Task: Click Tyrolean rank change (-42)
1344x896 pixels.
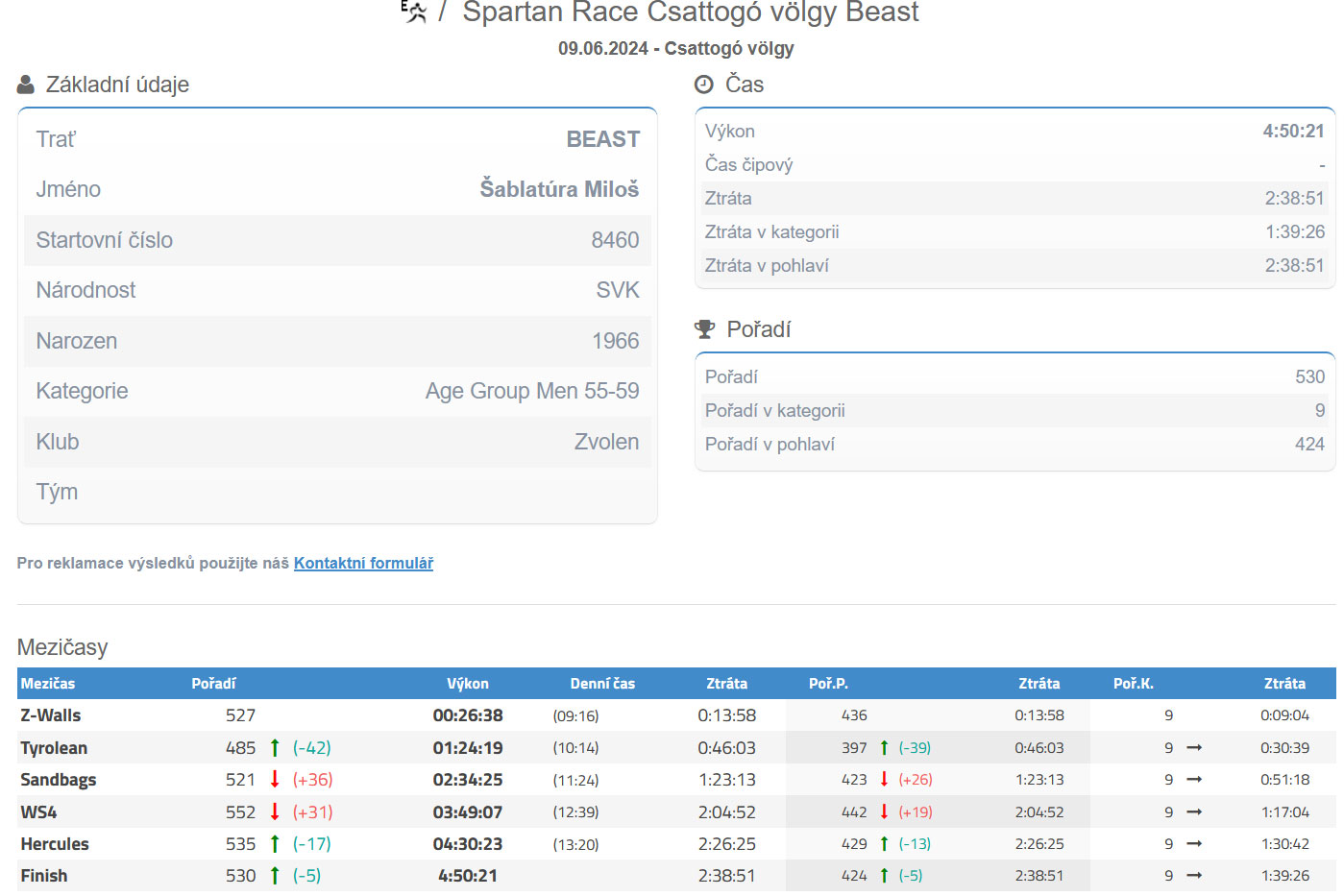Action: point(312,748)
